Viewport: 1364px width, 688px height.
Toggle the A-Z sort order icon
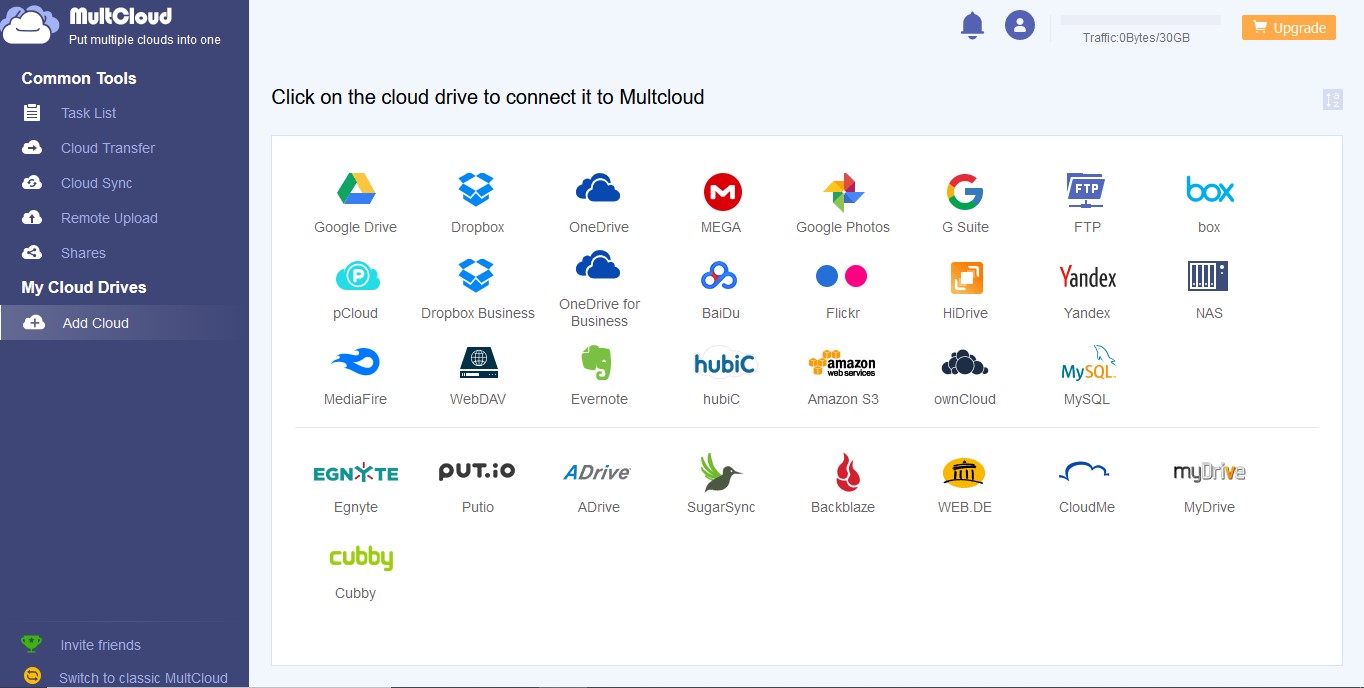click(x=1332, y=99)
